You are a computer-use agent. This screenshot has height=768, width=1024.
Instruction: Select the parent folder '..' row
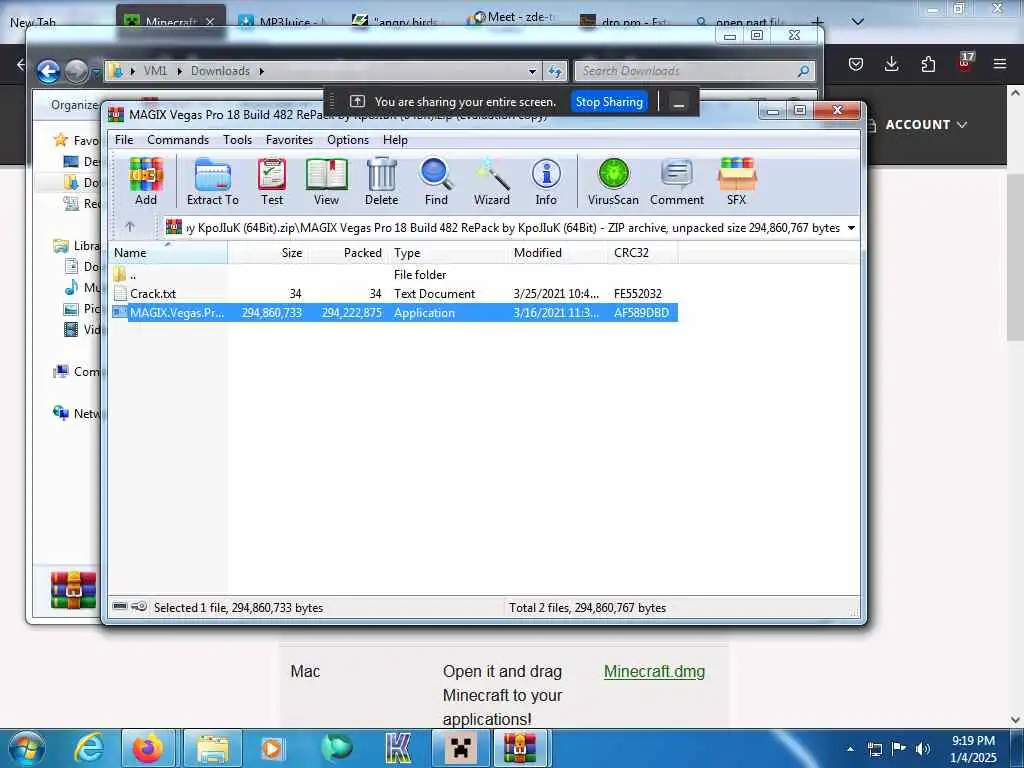[x=394, y=275]
